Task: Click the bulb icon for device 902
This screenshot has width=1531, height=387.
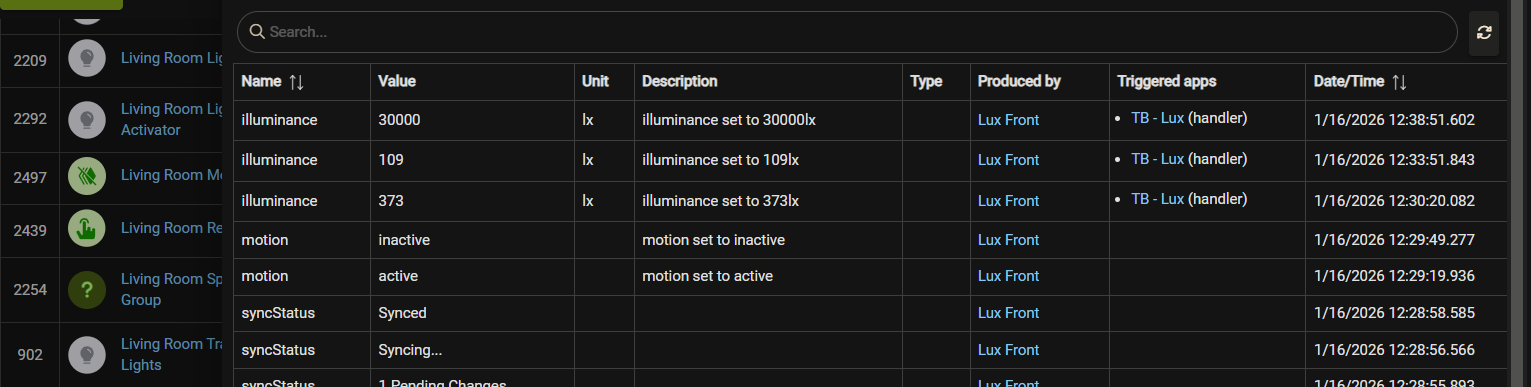Action: [x=87, y=354]
